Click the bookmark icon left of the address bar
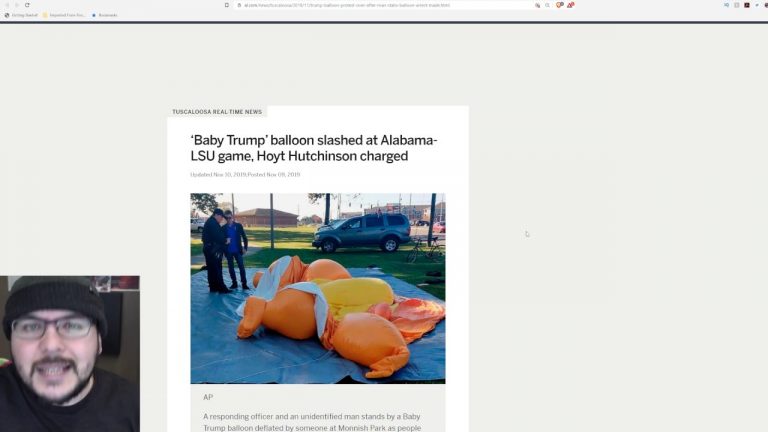 (x=226, y=5)
